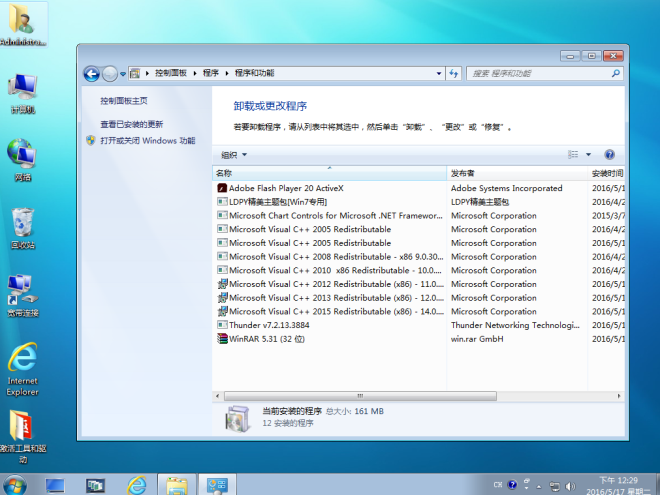Click Show Desktop monitor icon on taskbar
660x495 pixels.
tap(55, 485)
